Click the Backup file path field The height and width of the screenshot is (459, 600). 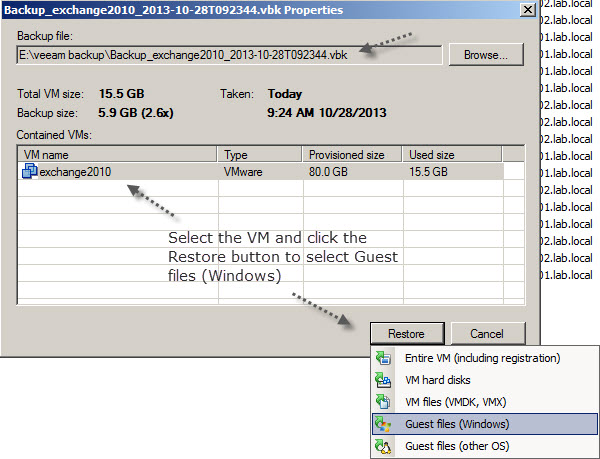229,55
